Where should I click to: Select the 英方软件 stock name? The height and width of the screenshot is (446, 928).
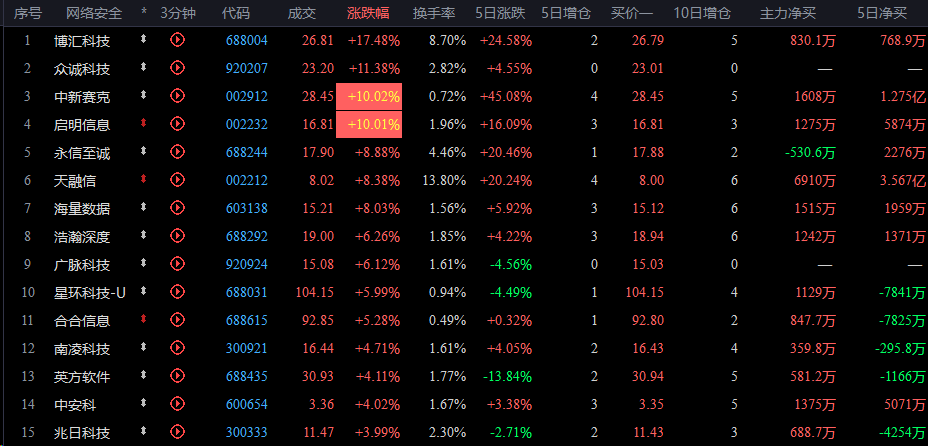(x=82, y=377)
